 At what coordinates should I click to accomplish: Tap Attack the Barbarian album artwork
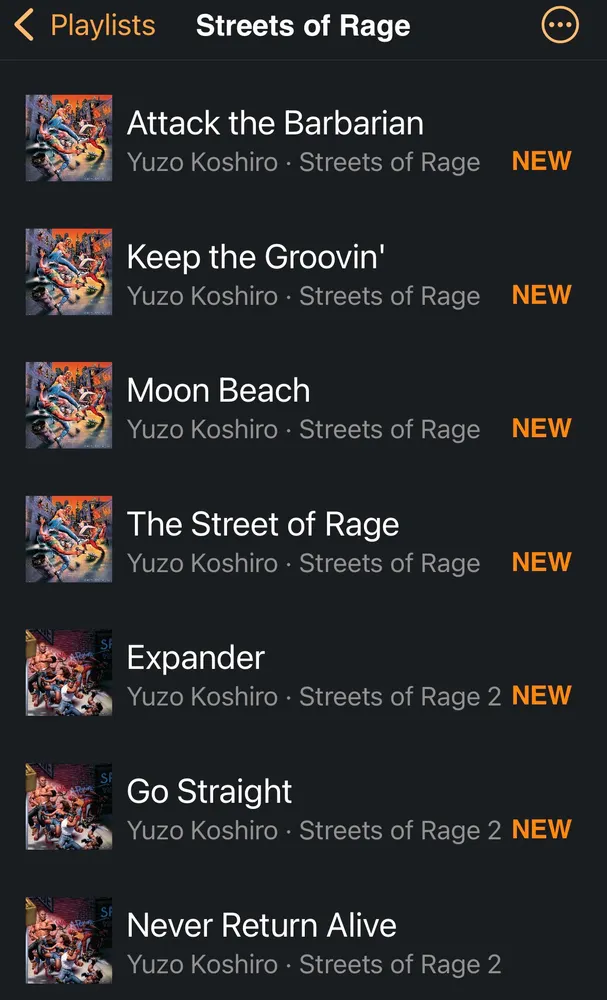(x=68, y=138)
